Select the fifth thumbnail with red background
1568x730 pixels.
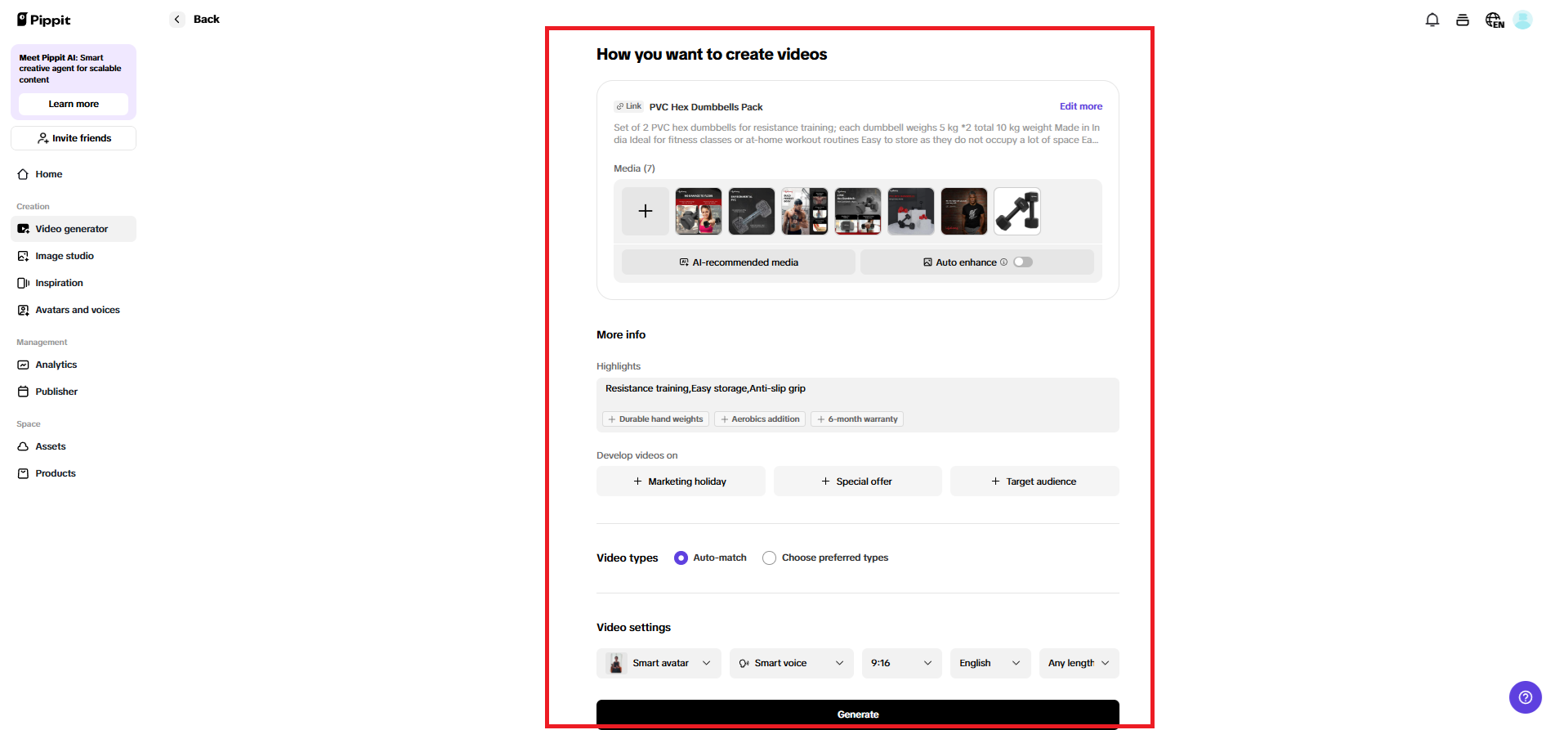point(911,211)
